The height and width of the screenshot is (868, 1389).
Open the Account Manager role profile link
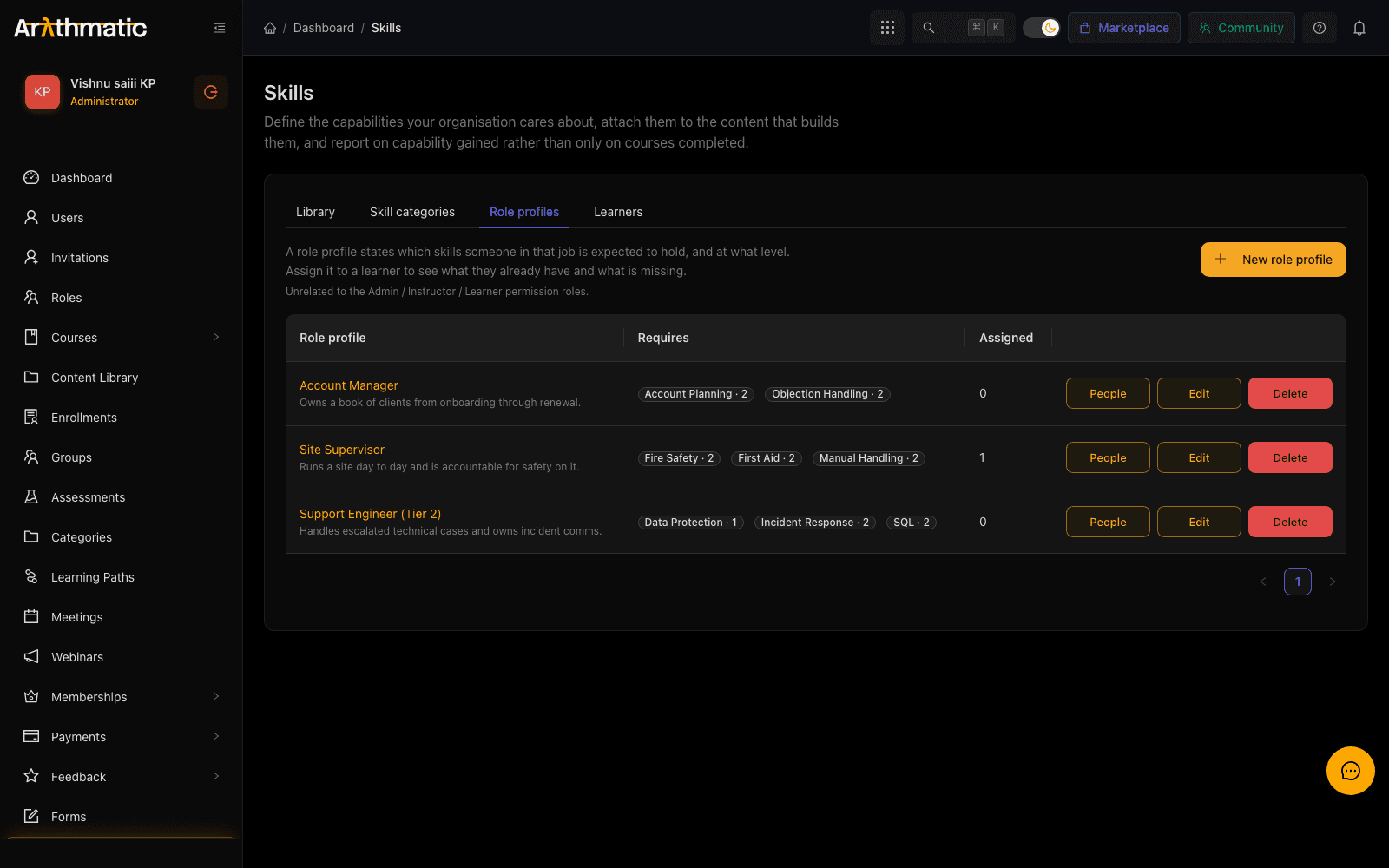[349, 385]
